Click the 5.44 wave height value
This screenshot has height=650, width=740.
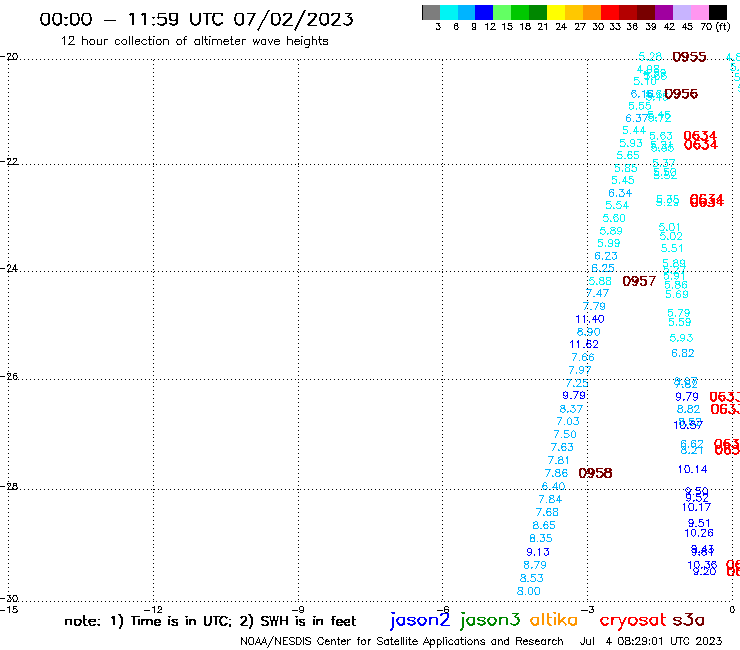pos(634,130)
